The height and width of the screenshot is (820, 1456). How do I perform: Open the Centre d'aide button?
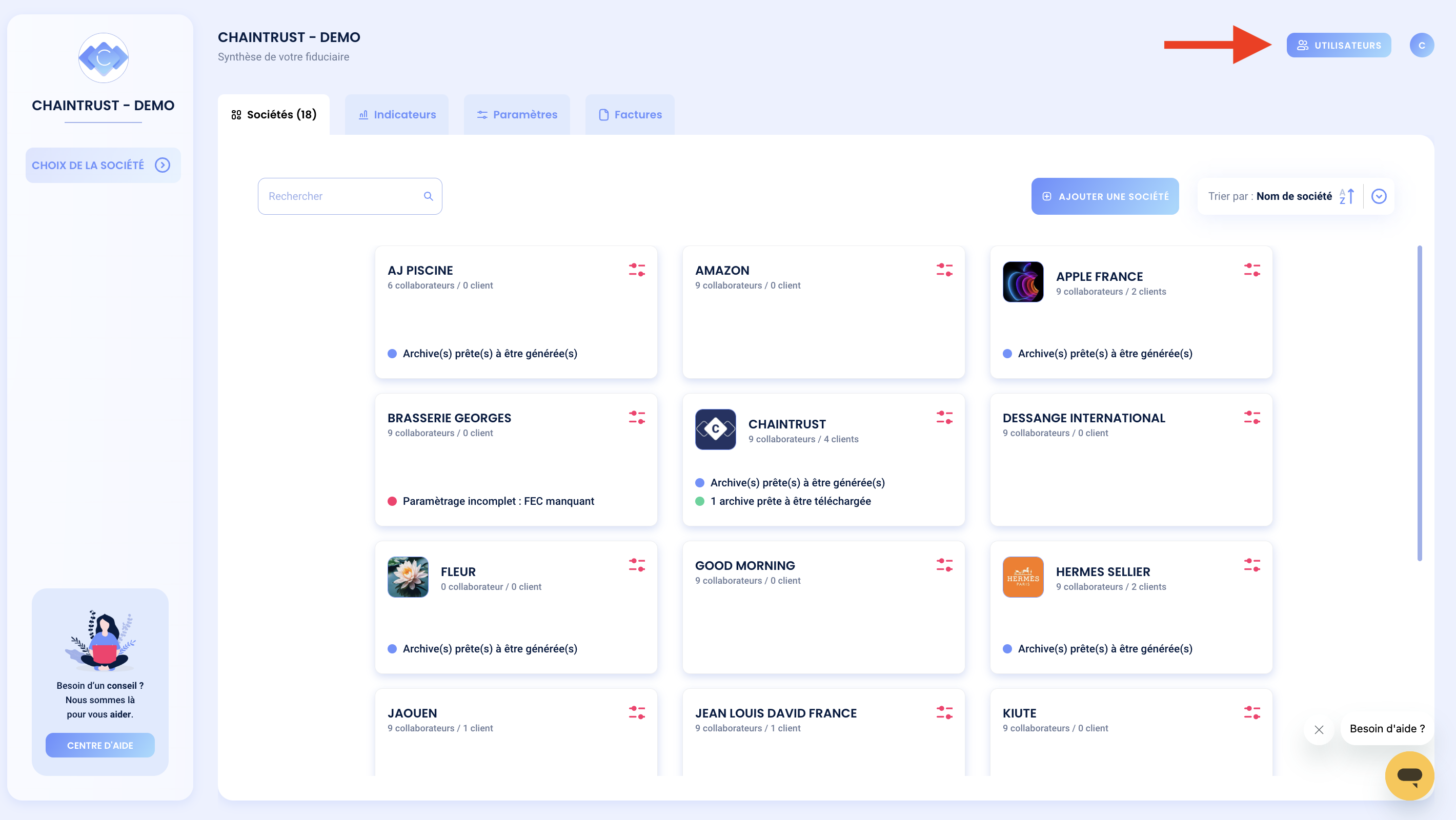pos(100,745)
